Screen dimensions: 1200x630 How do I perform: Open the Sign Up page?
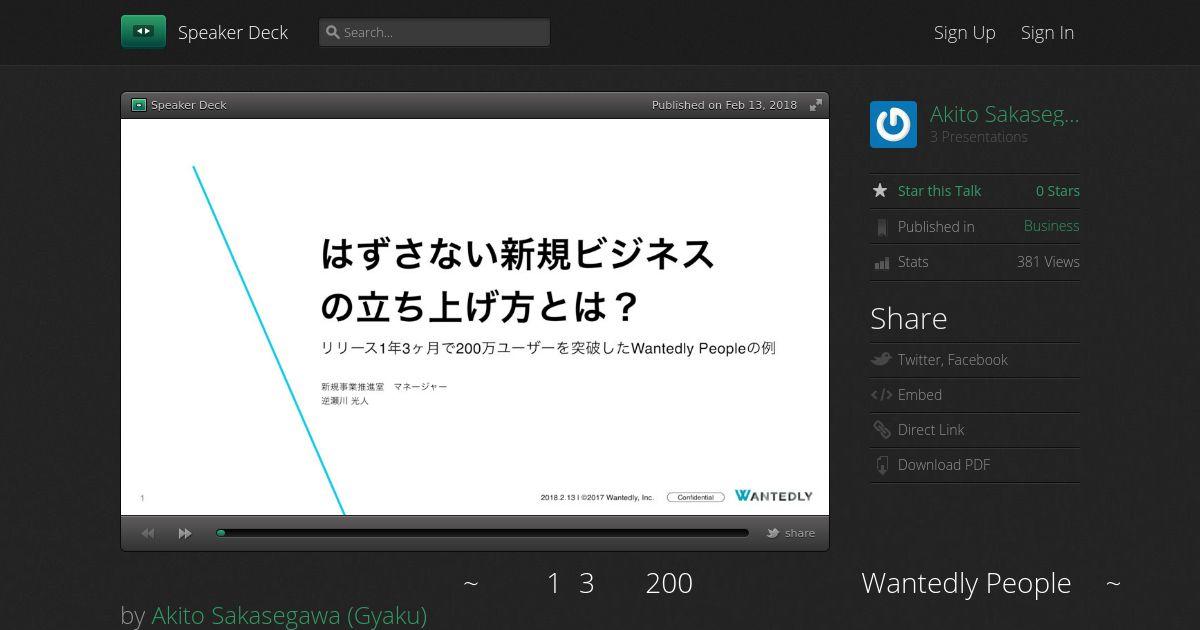964,32
